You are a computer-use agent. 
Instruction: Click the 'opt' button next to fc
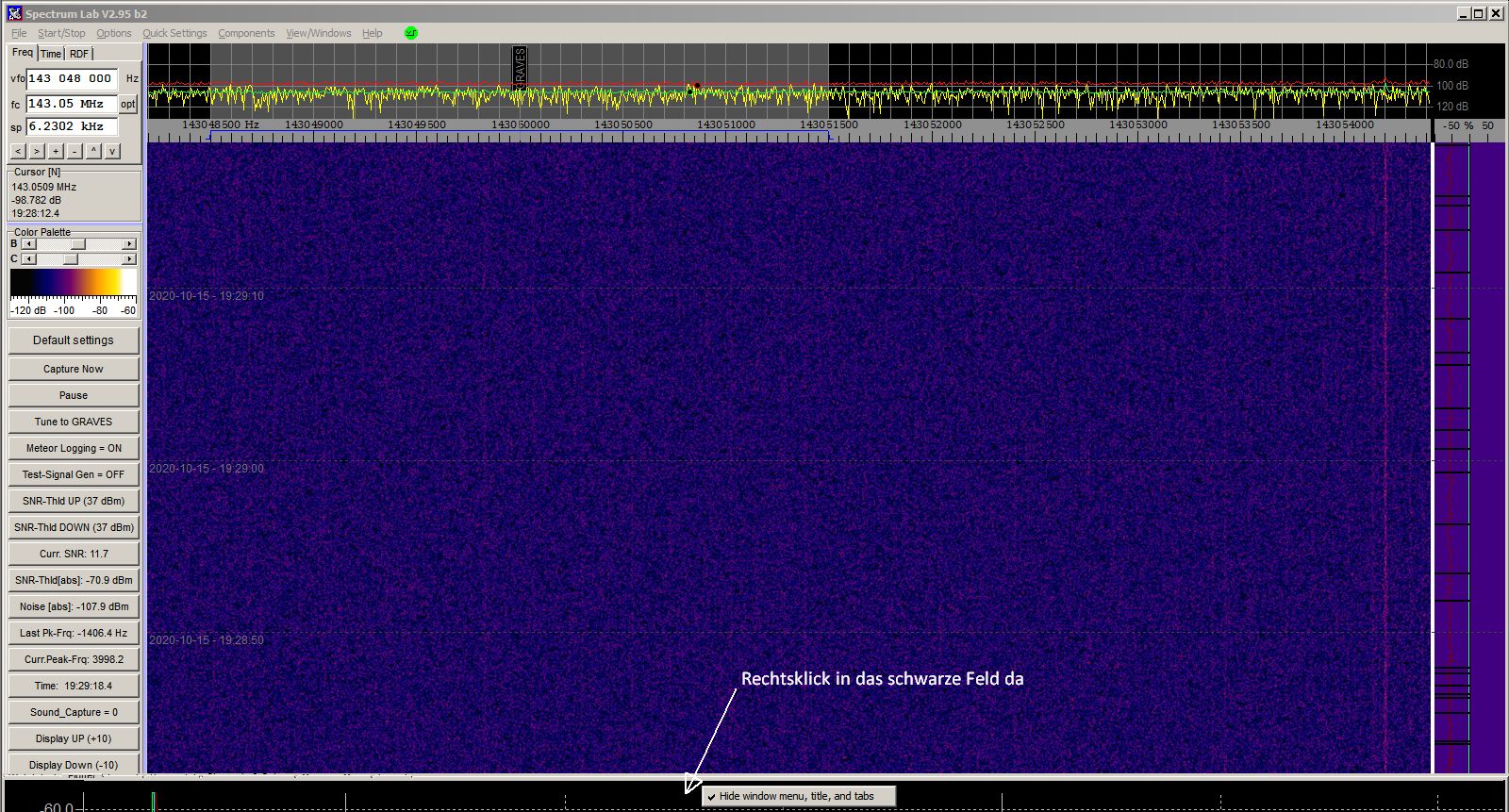tap(128, 104)
